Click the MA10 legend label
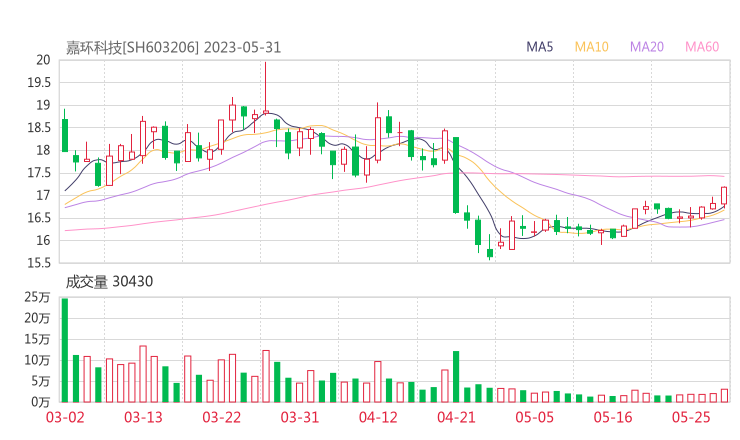The height and width of the screenshot is (440, 740). pos(591,47)
